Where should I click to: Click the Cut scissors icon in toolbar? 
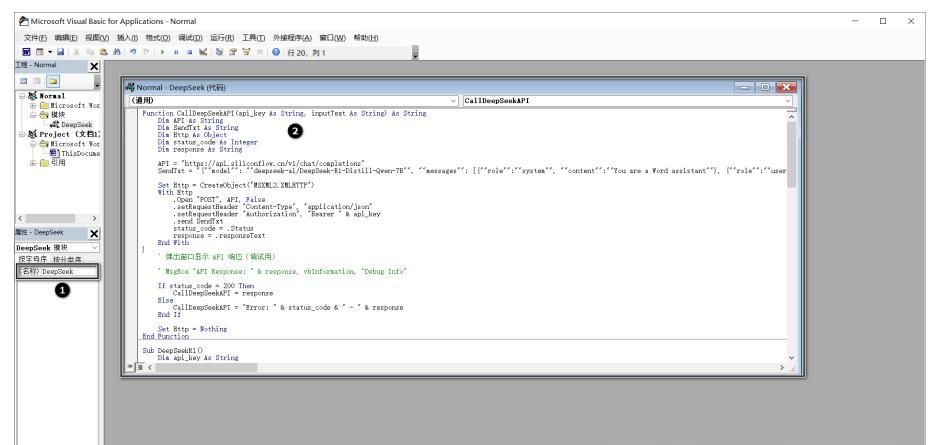(x=77, y=52)
